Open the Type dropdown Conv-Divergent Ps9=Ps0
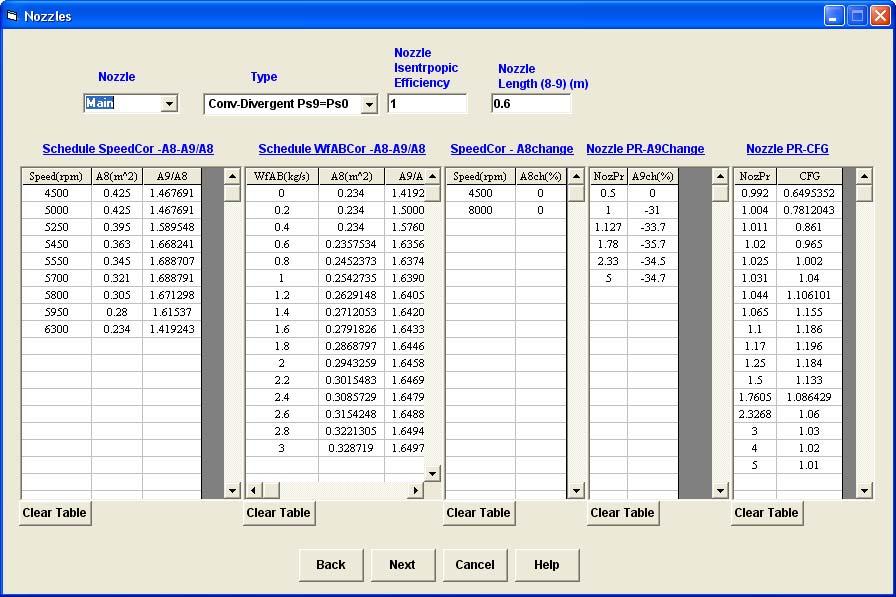Image resolution: width=896 pixels, height=597 pixels. (369, 105)
